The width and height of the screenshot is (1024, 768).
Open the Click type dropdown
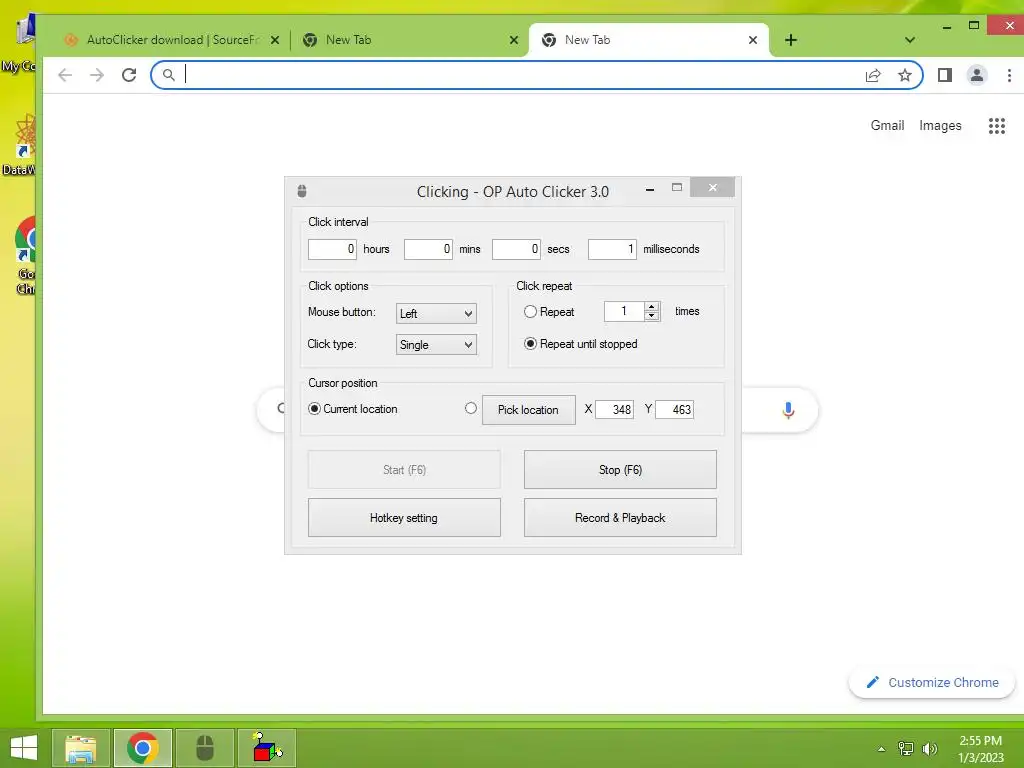coord(436,345)
